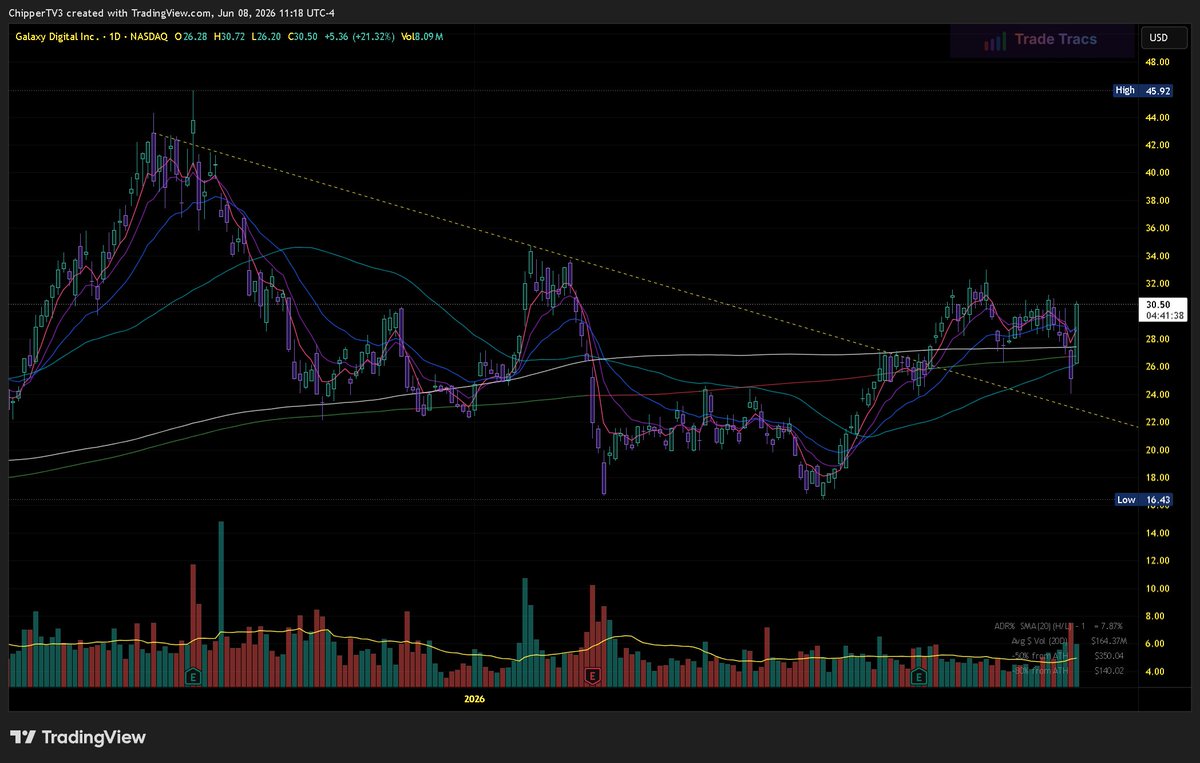Click the High 45.92 price label
The height and width of the screenshot is (763, 1200).
tap(1143, 90)
